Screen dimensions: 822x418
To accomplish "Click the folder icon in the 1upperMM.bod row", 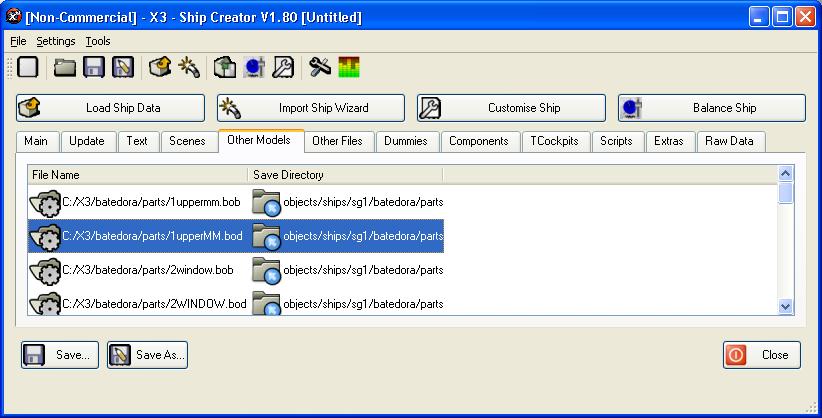I will coord(266,237).
